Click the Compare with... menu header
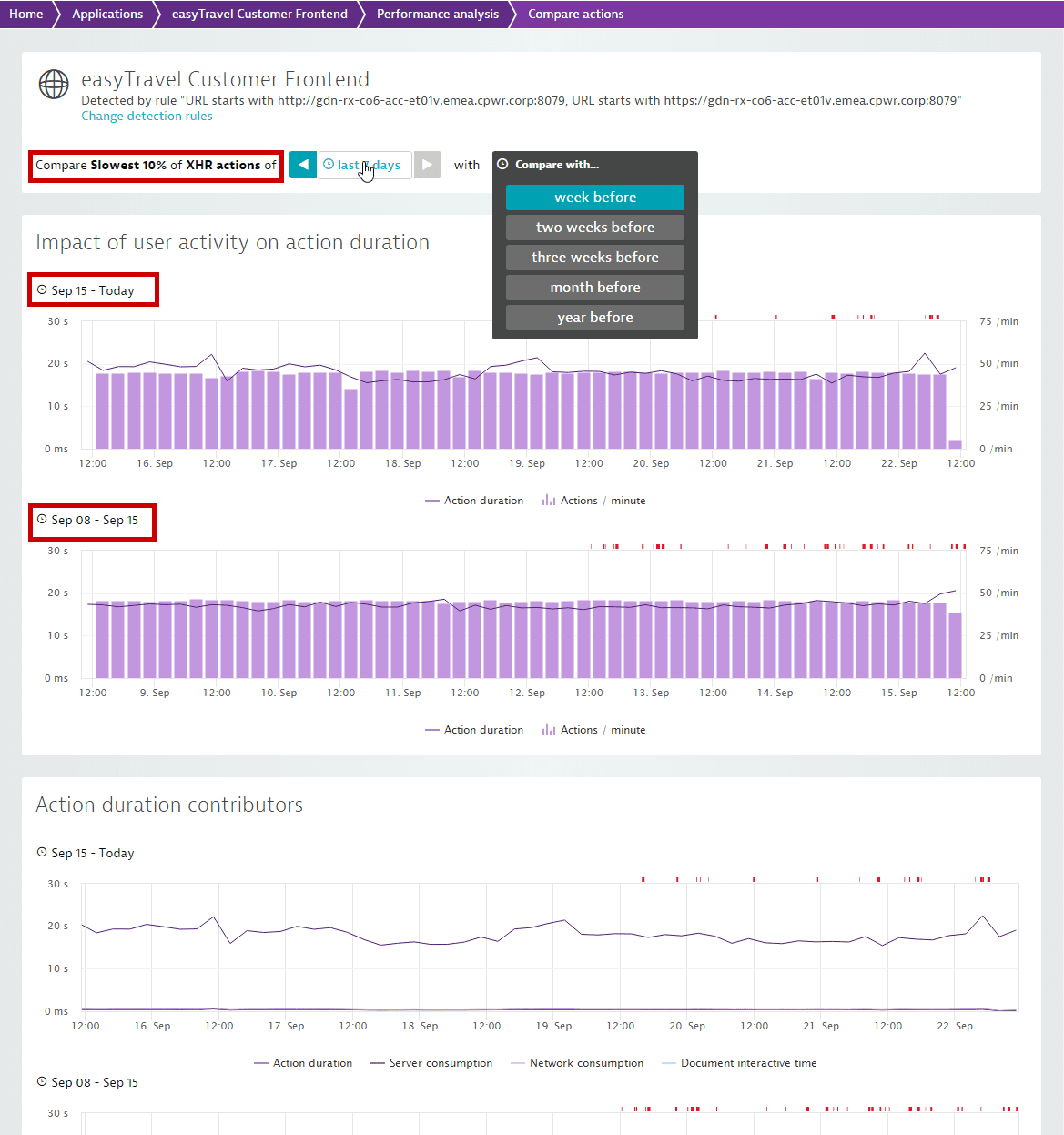The image size is (1064, 1135). click(x=557, y=165)
